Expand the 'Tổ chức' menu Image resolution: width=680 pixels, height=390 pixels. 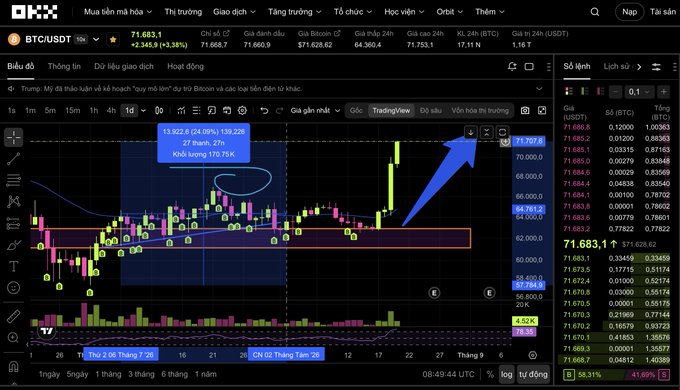[x=353, y=12]
